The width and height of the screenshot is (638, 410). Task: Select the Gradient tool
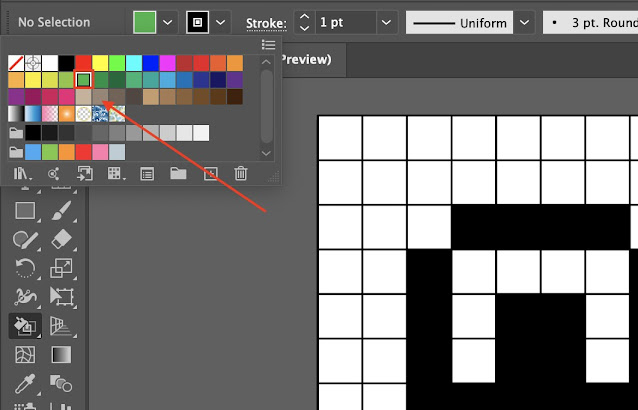click(61, 355)
